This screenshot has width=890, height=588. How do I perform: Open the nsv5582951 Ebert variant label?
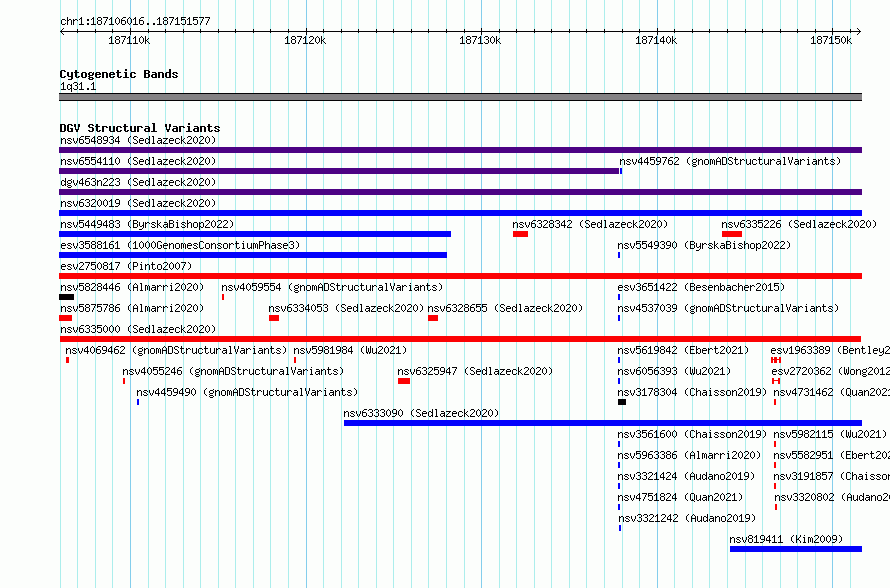tap(832, 455)
